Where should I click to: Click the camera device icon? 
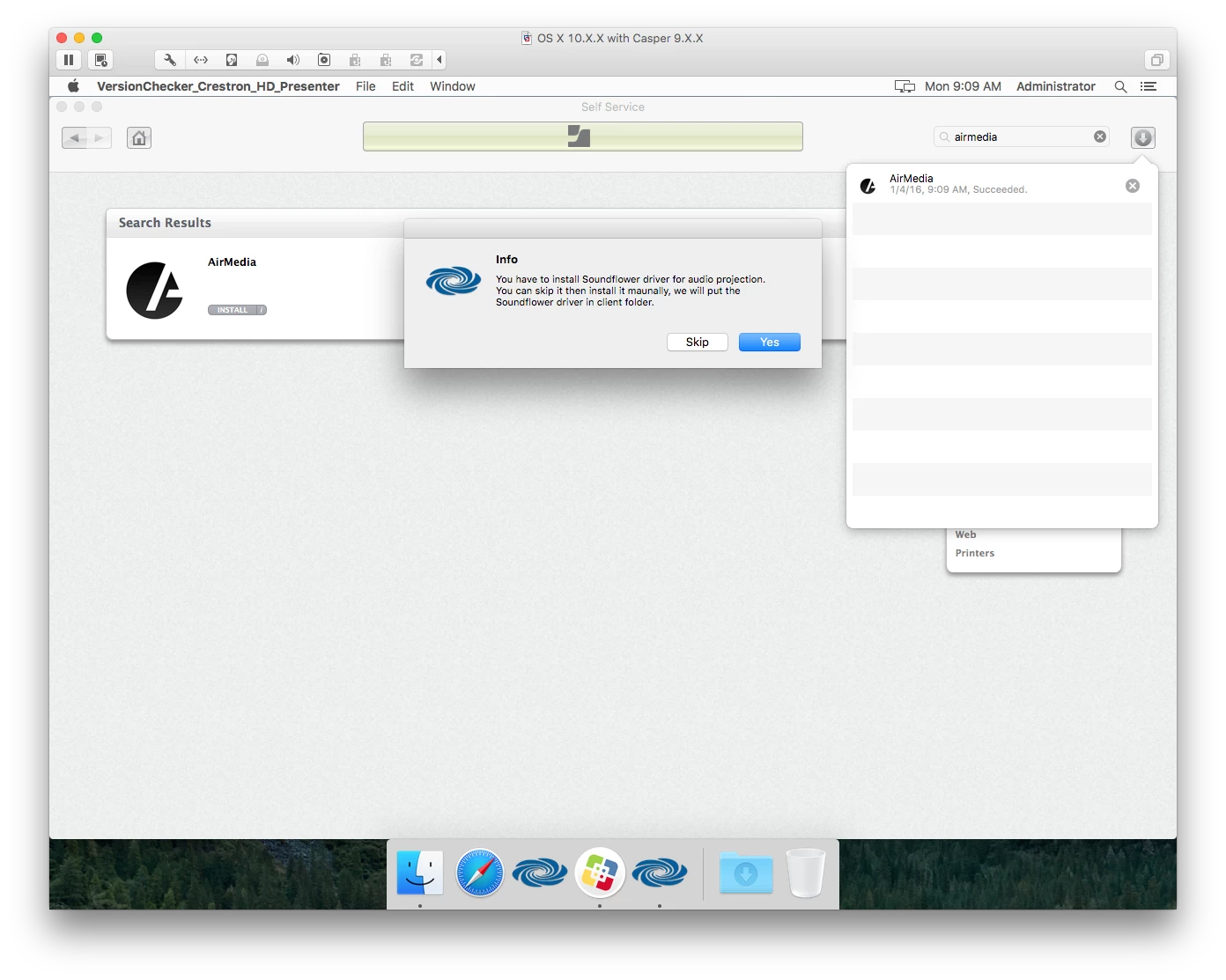(324, 60)
